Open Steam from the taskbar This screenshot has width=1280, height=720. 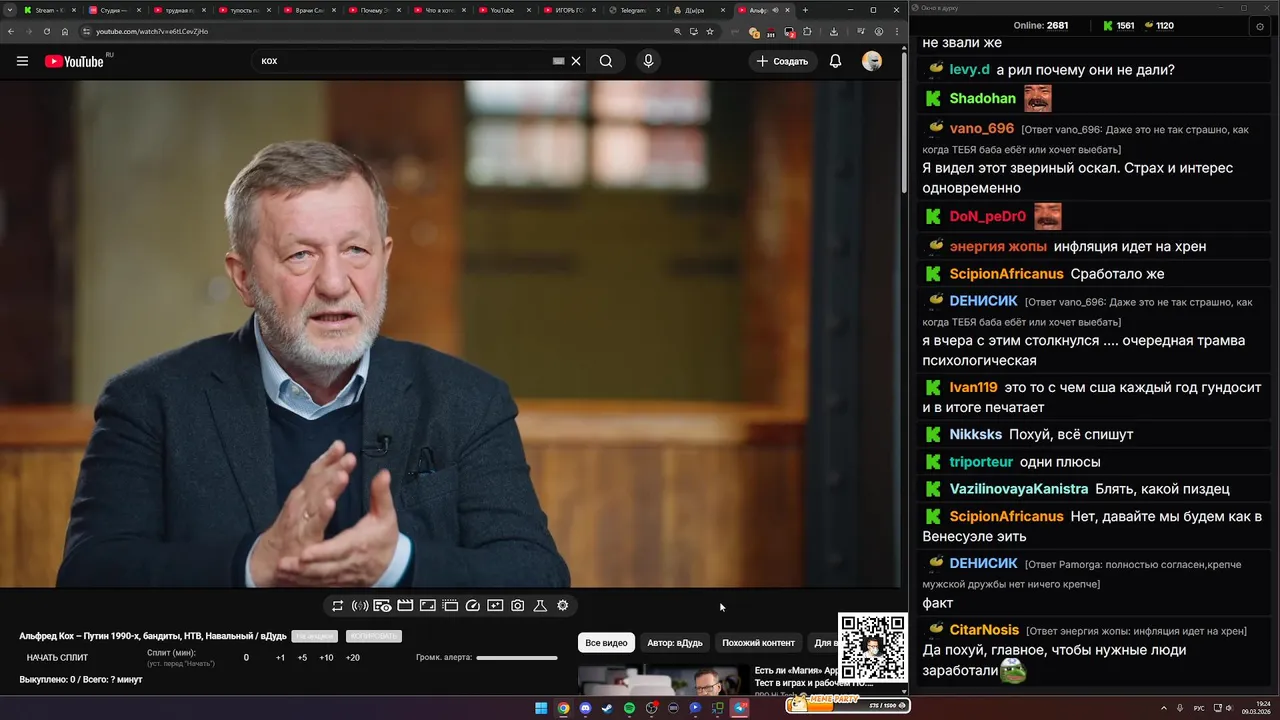tap(607, 708)
